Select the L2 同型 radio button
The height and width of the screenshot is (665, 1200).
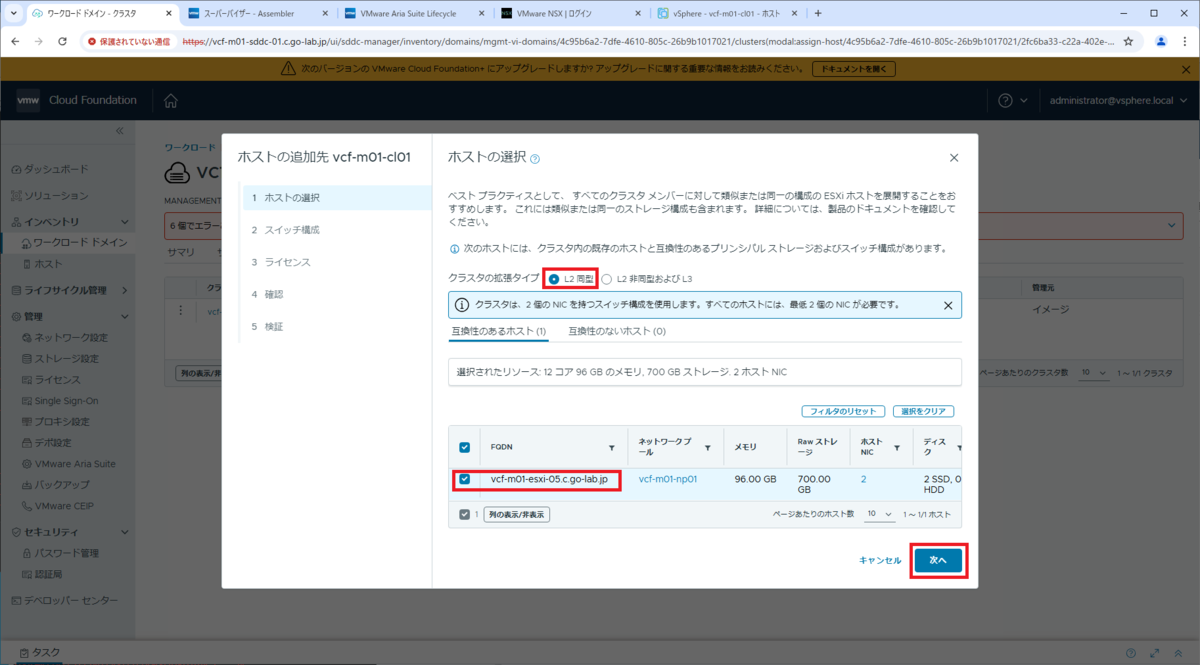554,278
